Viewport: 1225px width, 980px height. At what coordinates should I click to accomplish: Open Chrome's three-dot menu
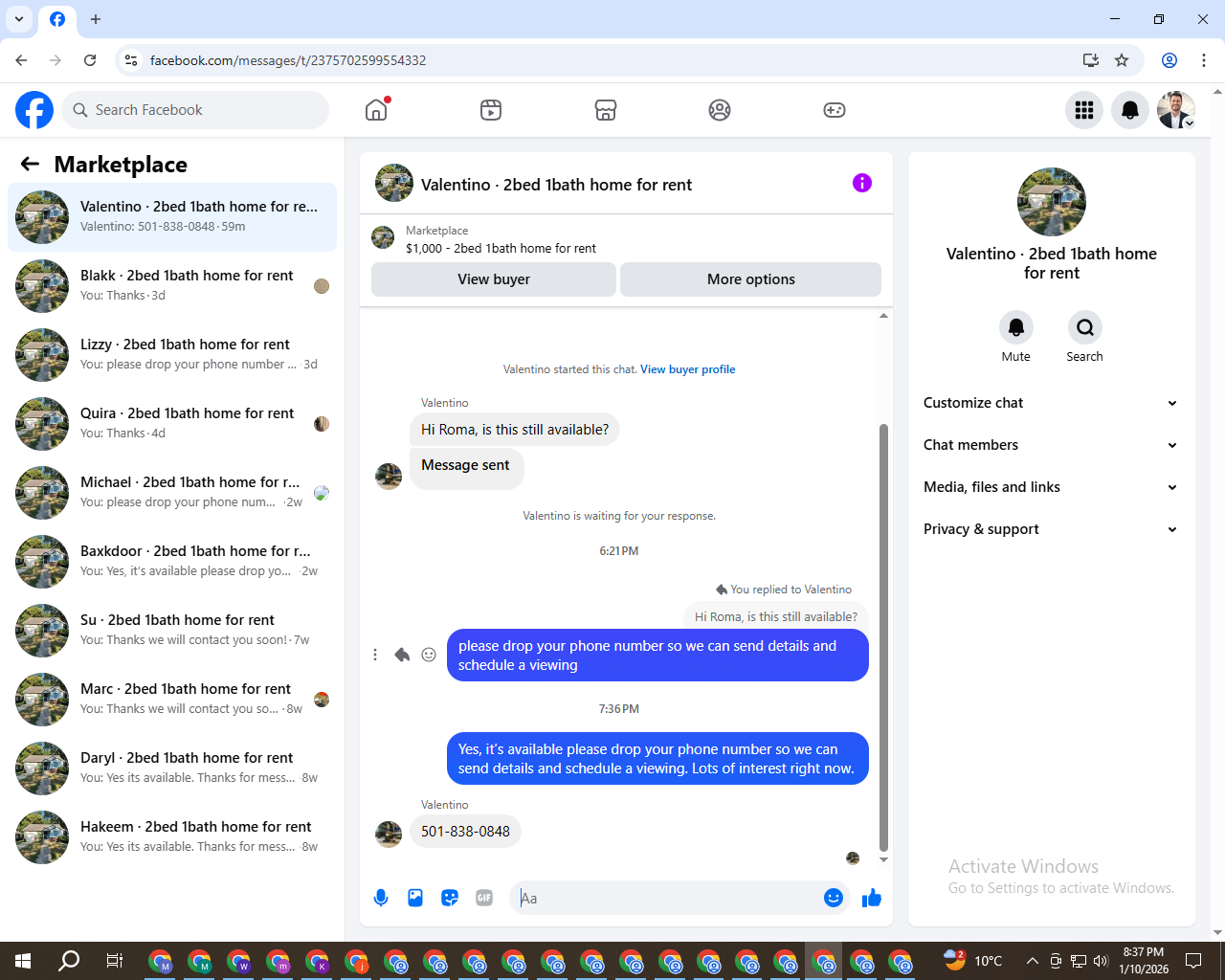point(1204,60)
